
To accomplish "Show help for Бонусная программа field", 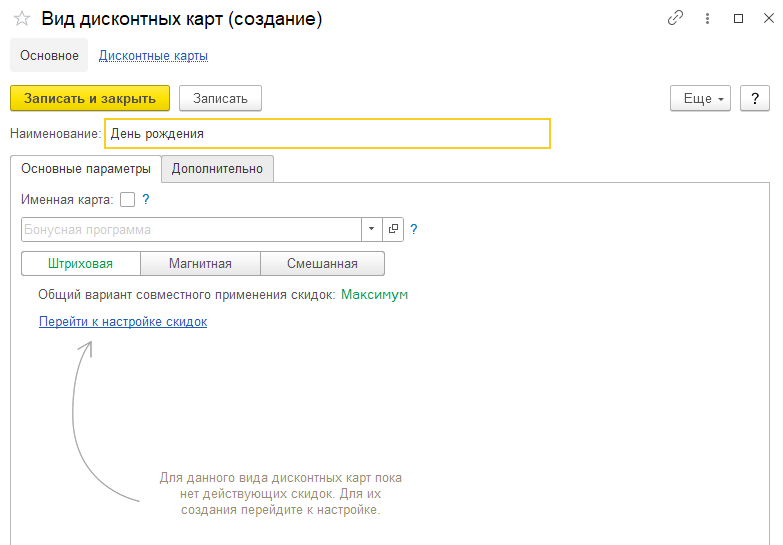I will [x=413, y=229].
